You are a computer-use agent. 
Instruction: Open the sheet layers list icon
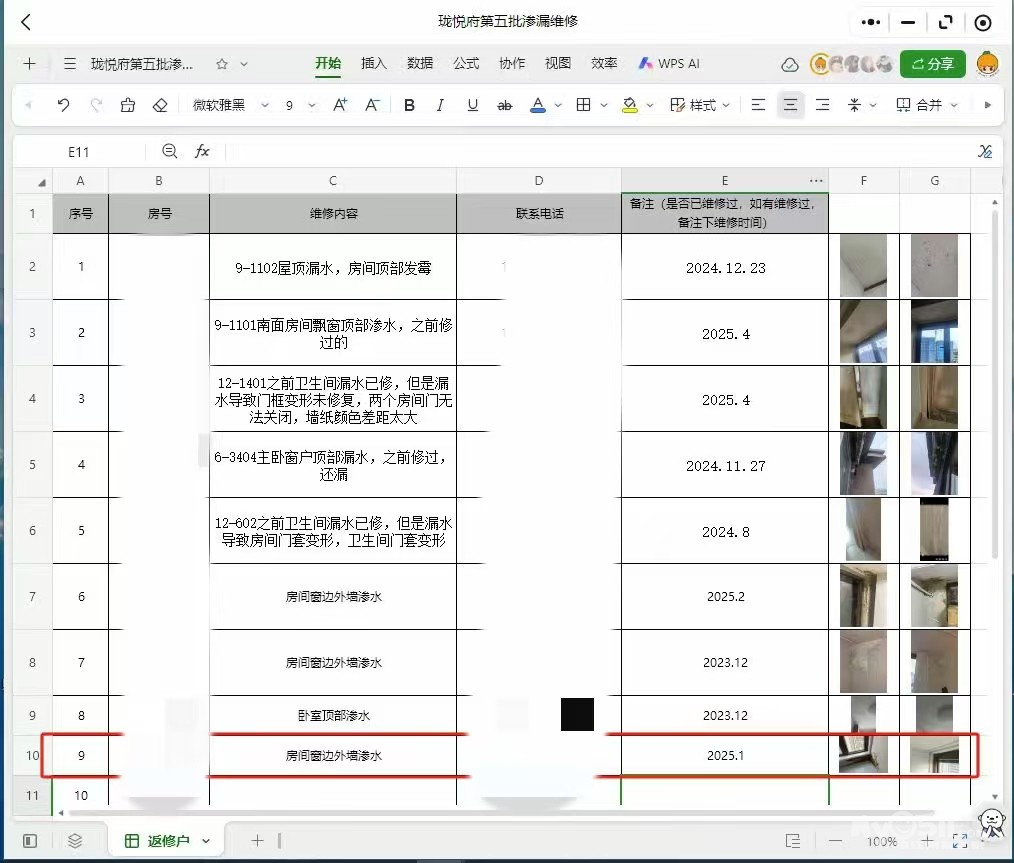point(75,841)
